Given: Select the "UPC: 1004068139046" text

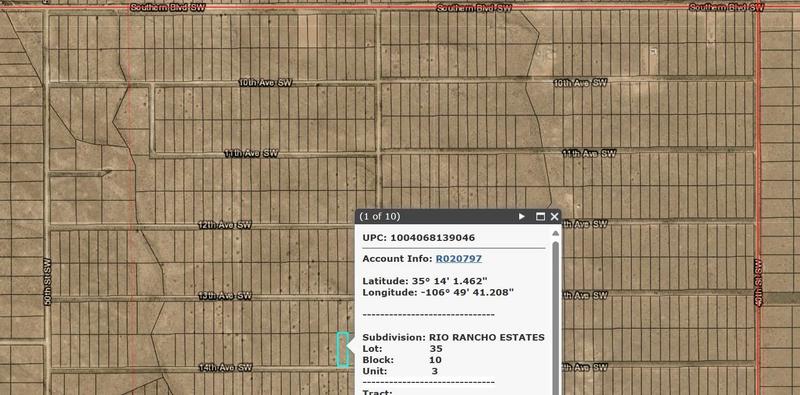Looking at the screenshot, I should coord(418,238).
